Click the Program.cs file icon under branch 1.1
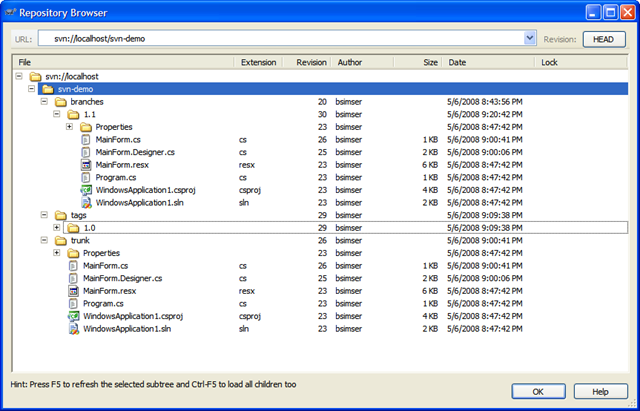 [86, 178]
